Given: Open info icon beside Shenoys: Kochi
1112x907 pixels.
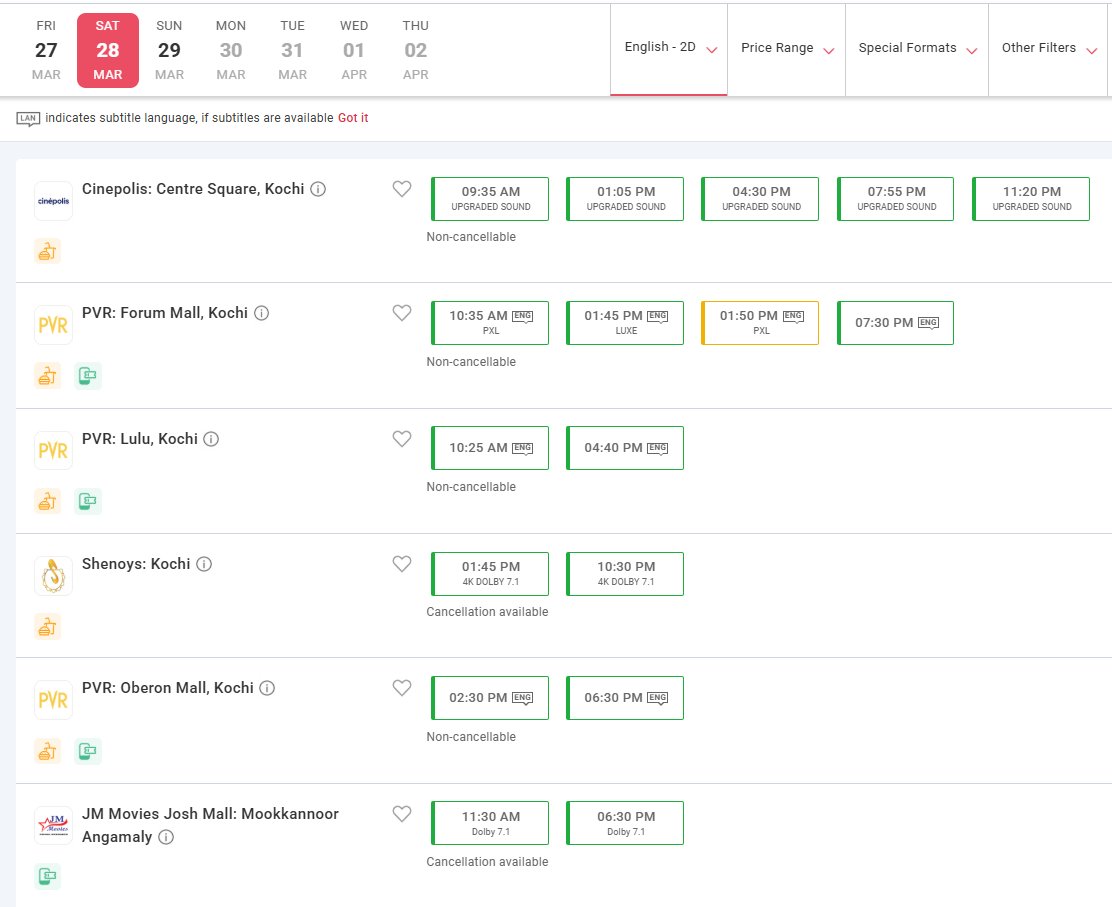Looking at the screenshot, I should (x=204, y=564).
